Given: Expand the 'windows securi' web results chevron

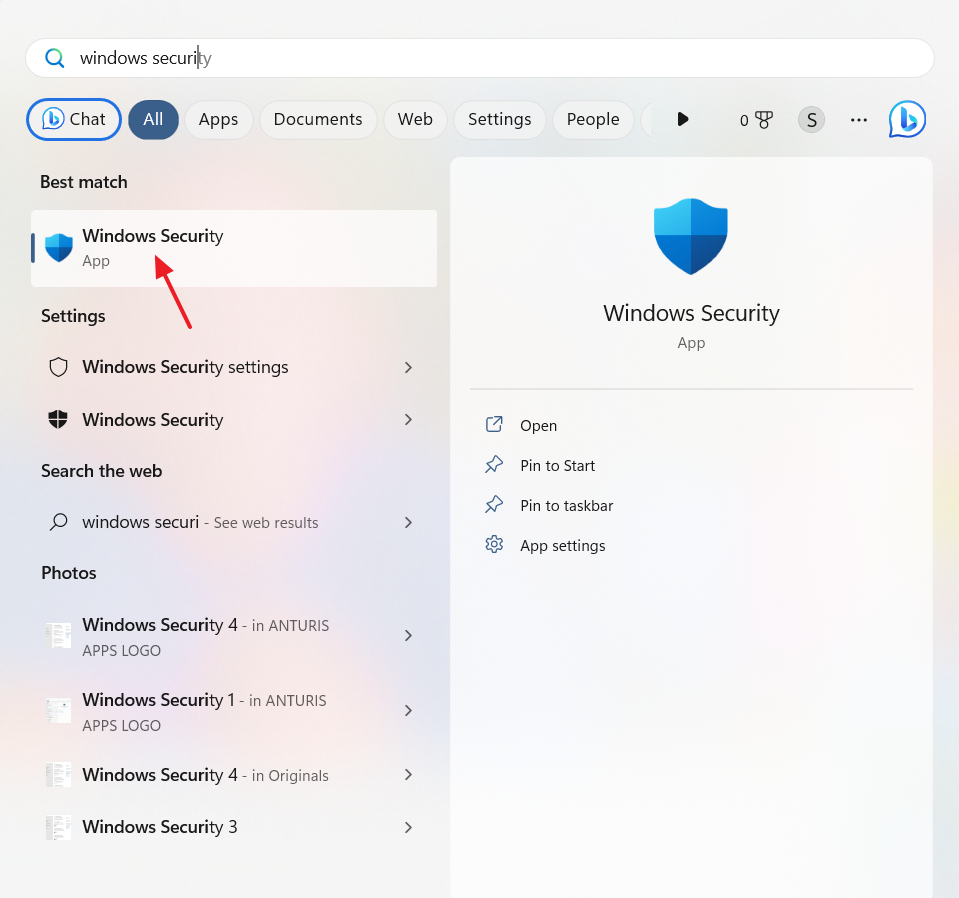Looking at the screenshot, I should pos(408,522).
